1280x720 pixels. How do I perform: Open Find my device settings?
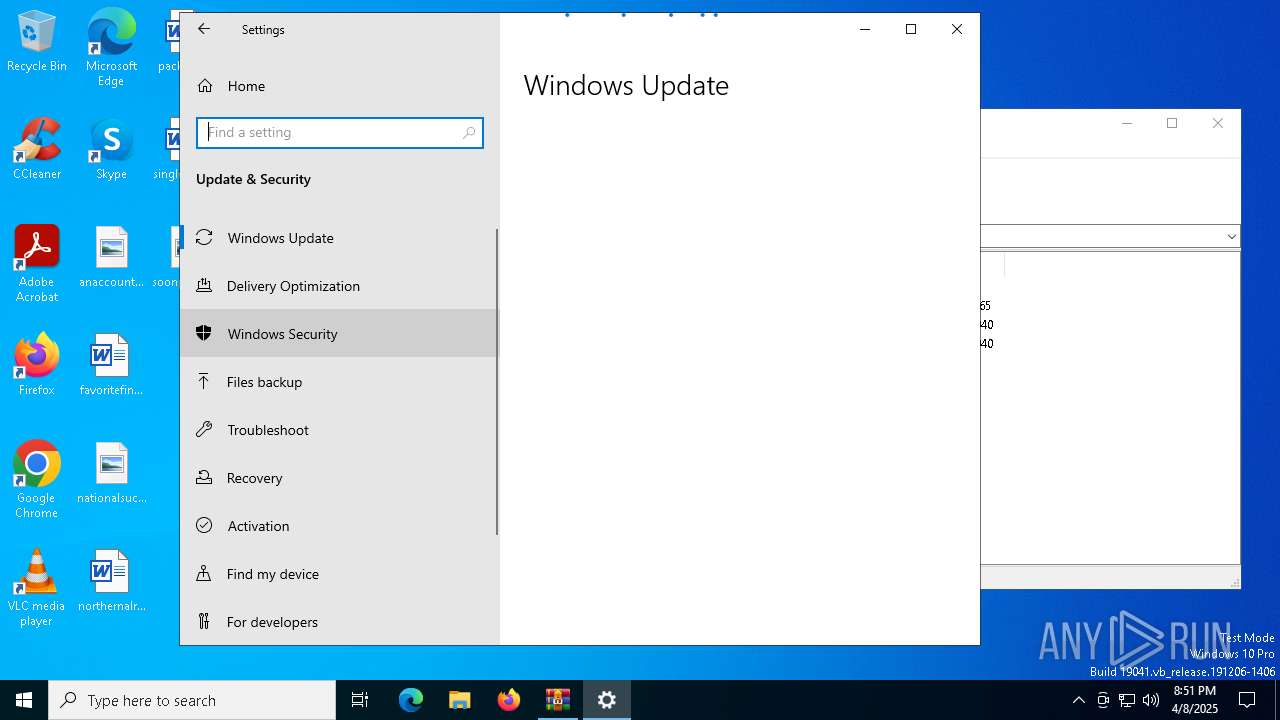[339, 574]
